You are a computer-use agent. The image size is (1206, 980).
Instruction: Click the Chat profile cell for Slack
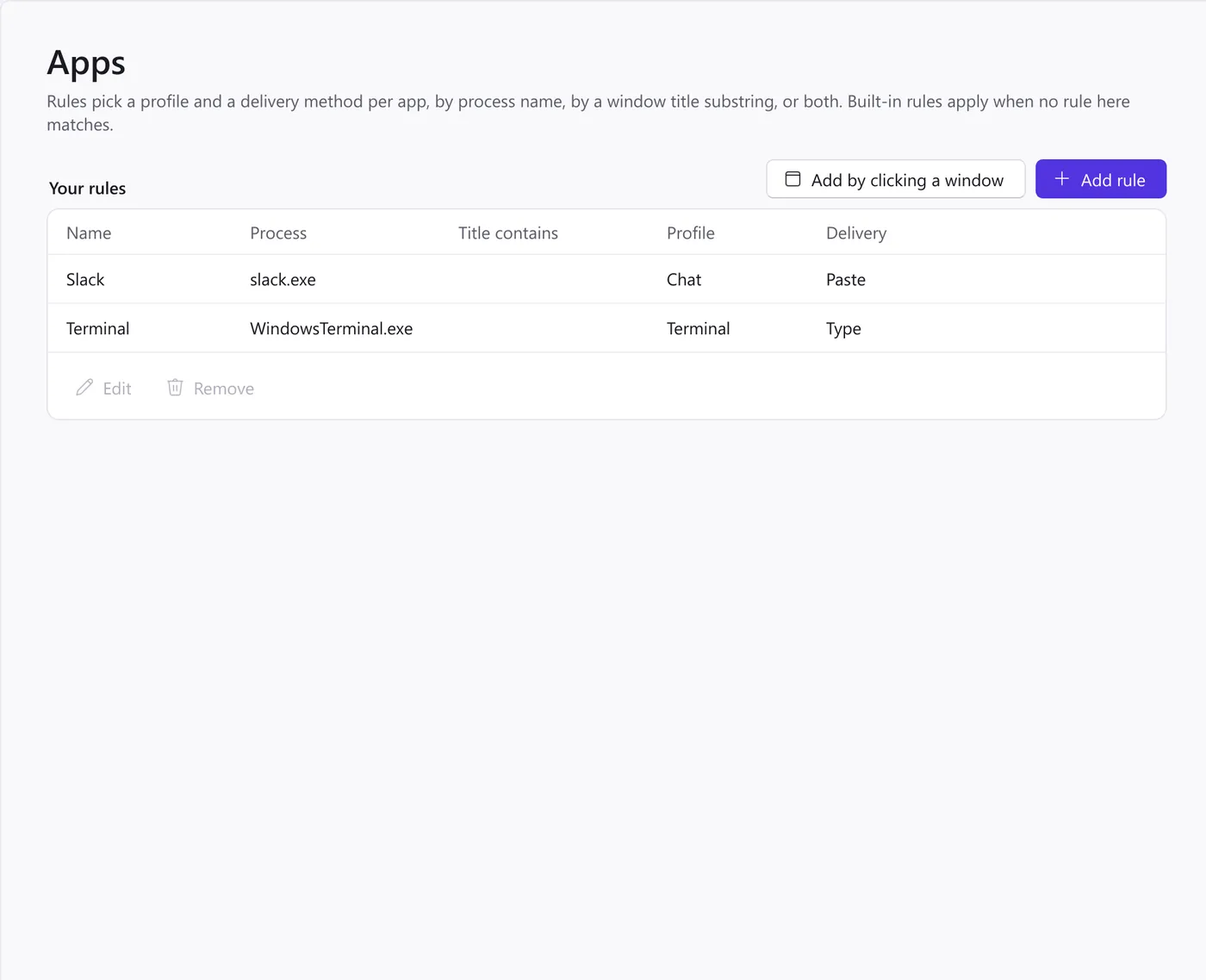pos(684,280)
